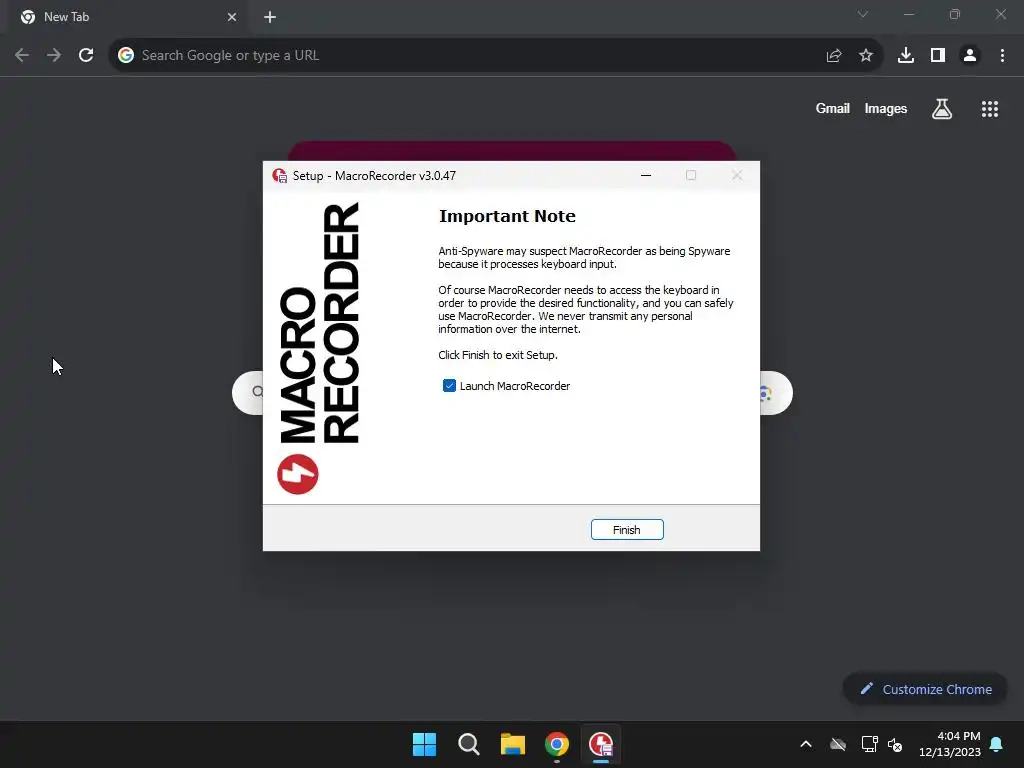Open Google apps grid

(x=990, y=109)
